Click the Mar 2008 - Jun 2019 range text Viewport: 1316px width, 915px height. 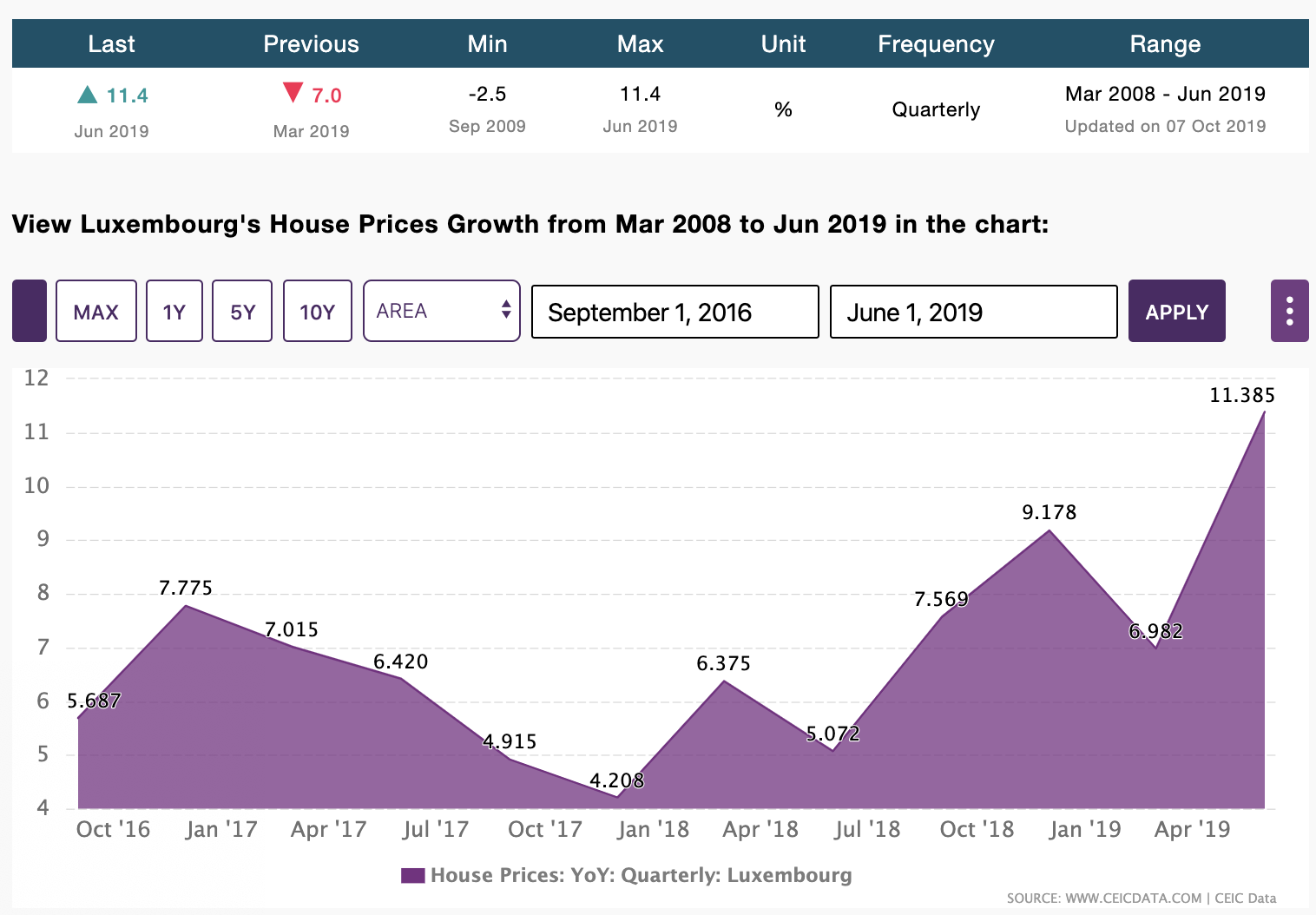click(x=1165, y=94)
